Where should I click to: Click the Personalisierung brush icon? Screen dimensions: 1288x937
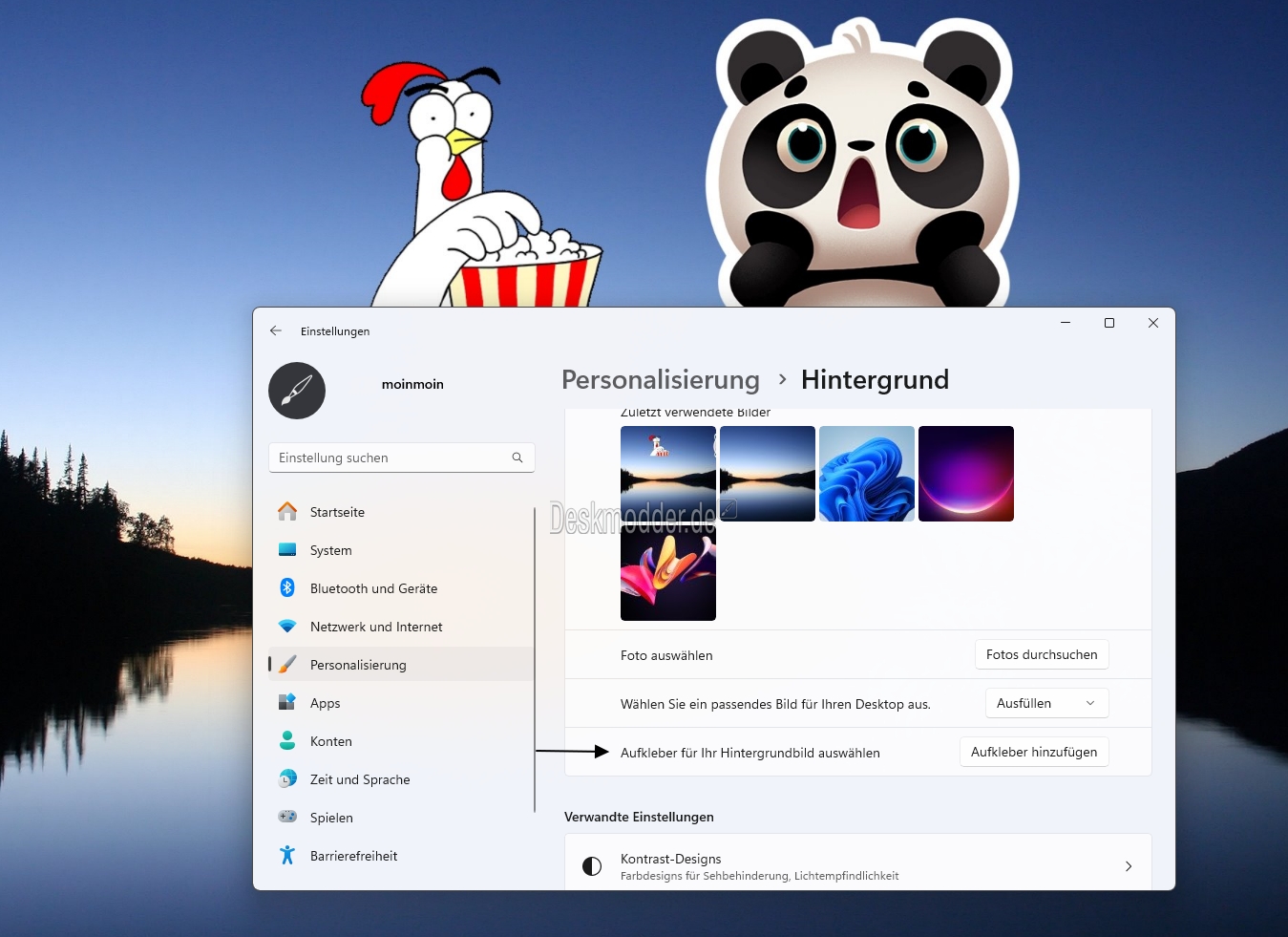287,665
